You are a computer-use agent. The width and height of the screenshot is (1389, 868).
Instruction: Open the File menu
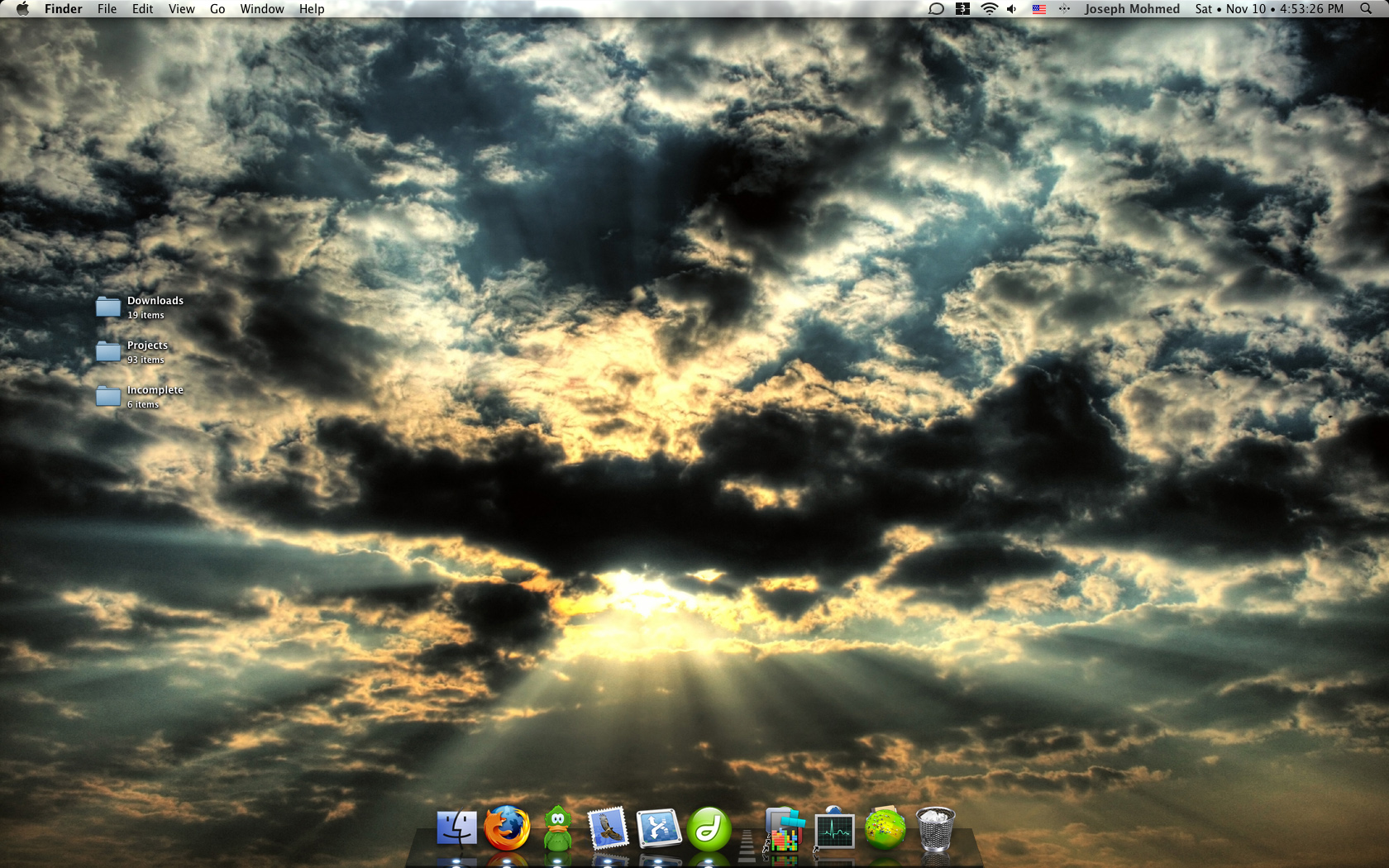click(x=107, y=9)
